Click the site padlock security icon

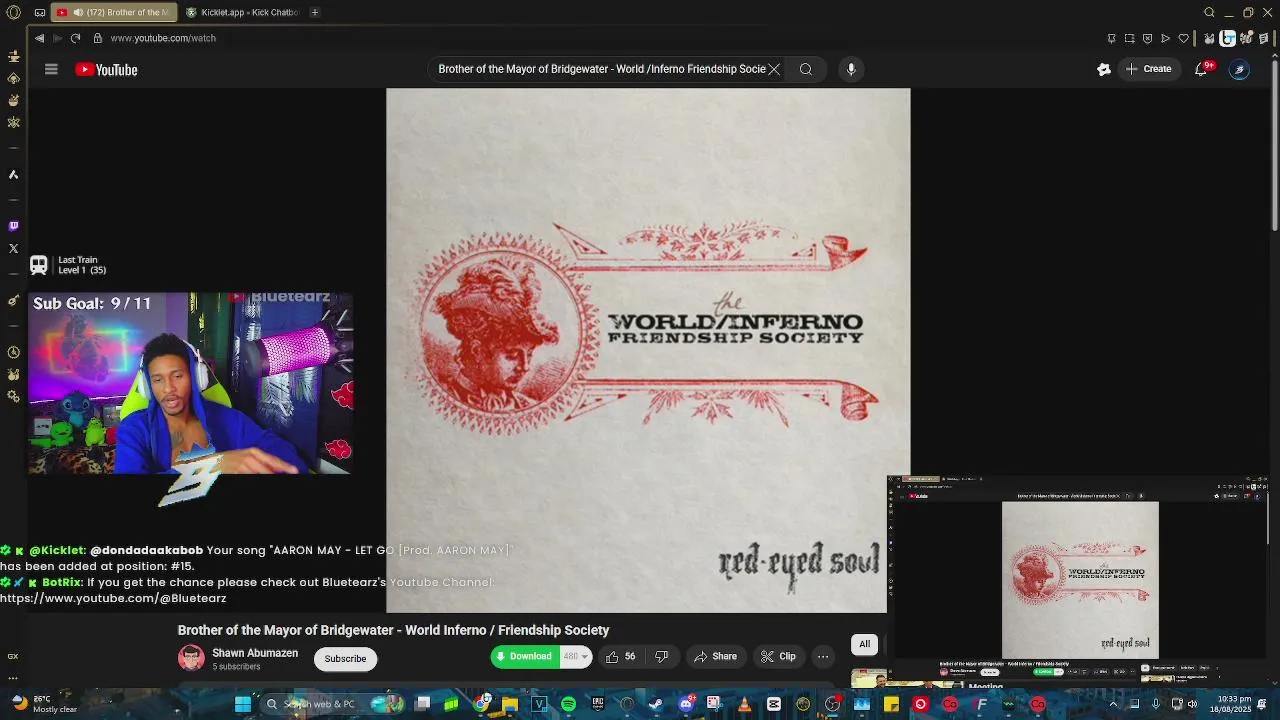(x=97, y=38)
